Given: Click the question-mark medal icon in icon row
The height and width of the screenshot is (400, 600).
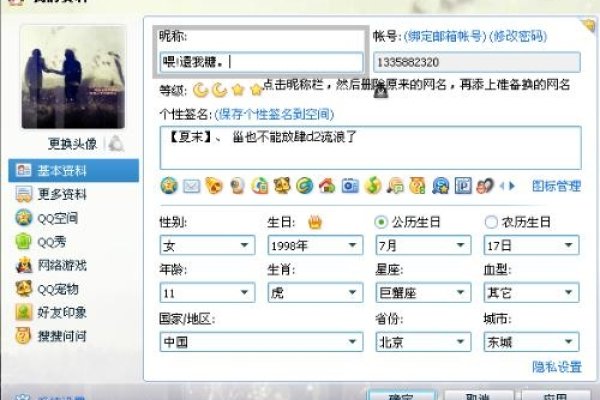Looking at the screenshot, I should pos(417,186).
